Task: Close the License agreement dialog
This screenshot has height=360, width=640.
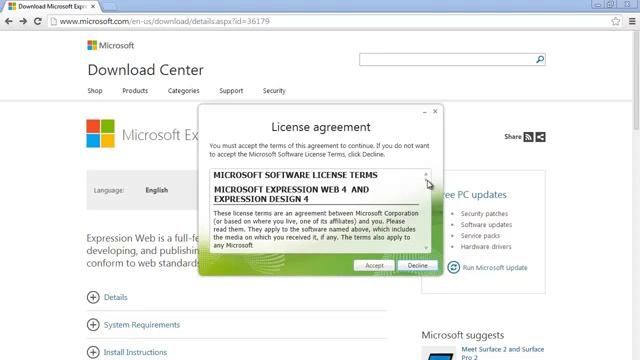Action: click(x=435, y=111)
